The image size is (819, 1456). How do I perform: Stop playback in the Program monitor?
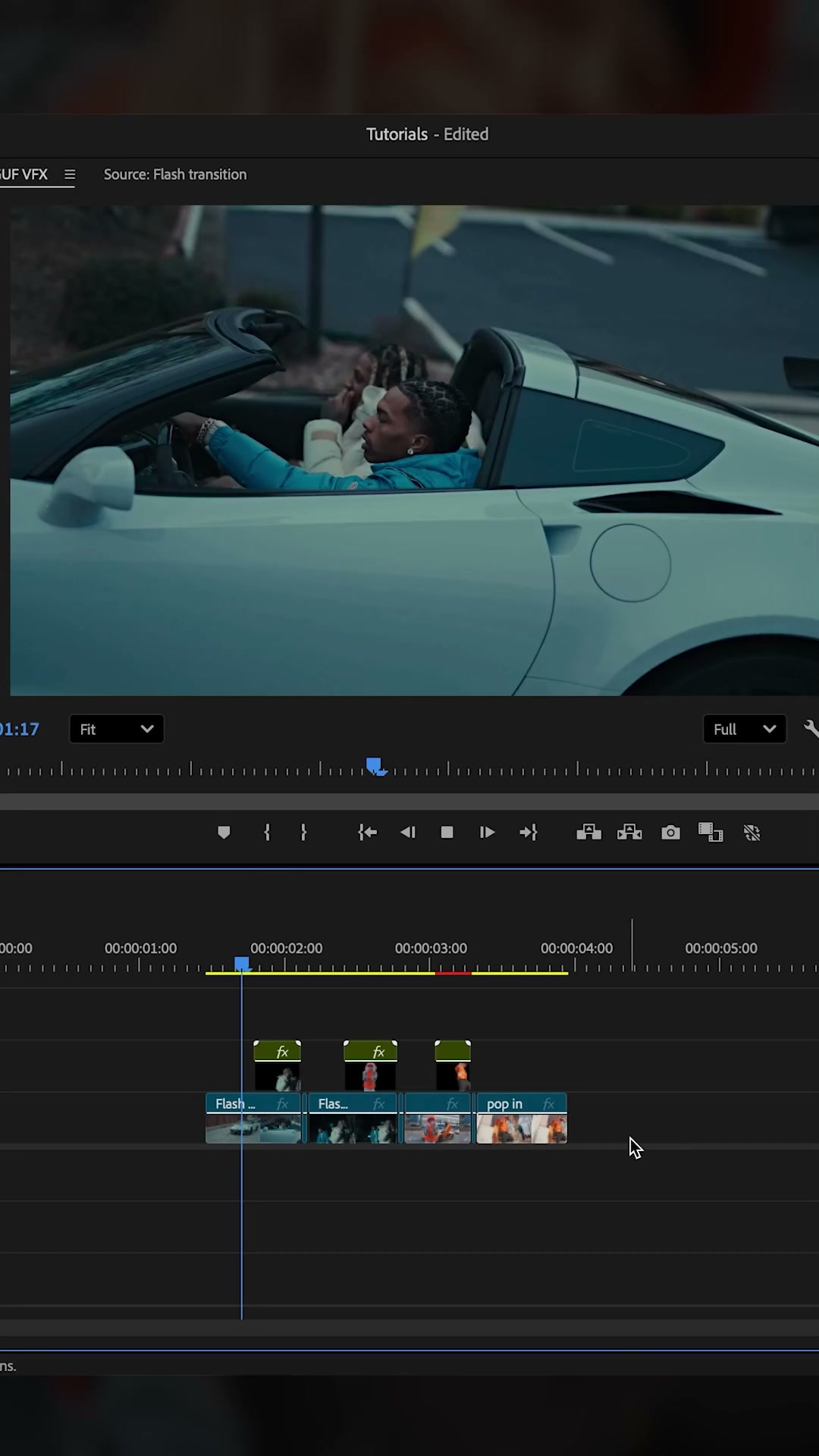447,833
